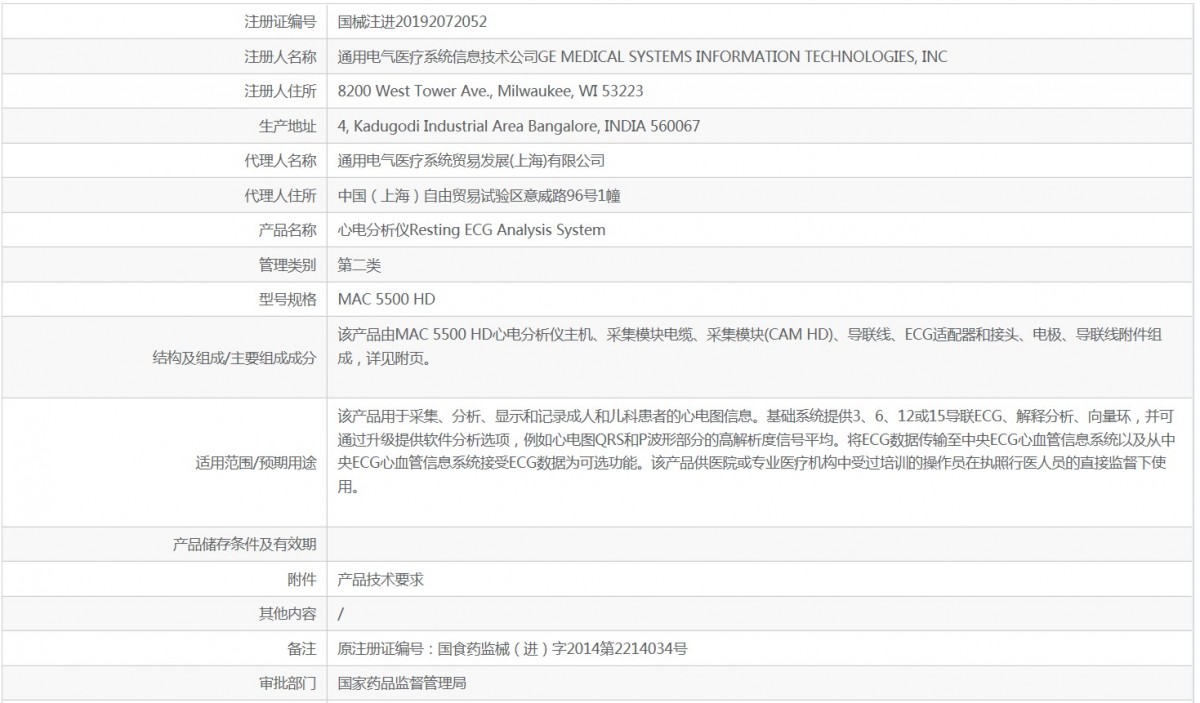Viewport: 1200px width, 703px height.
Task: Click the registration number 国械注进20192072052
Action: [413, 20]
